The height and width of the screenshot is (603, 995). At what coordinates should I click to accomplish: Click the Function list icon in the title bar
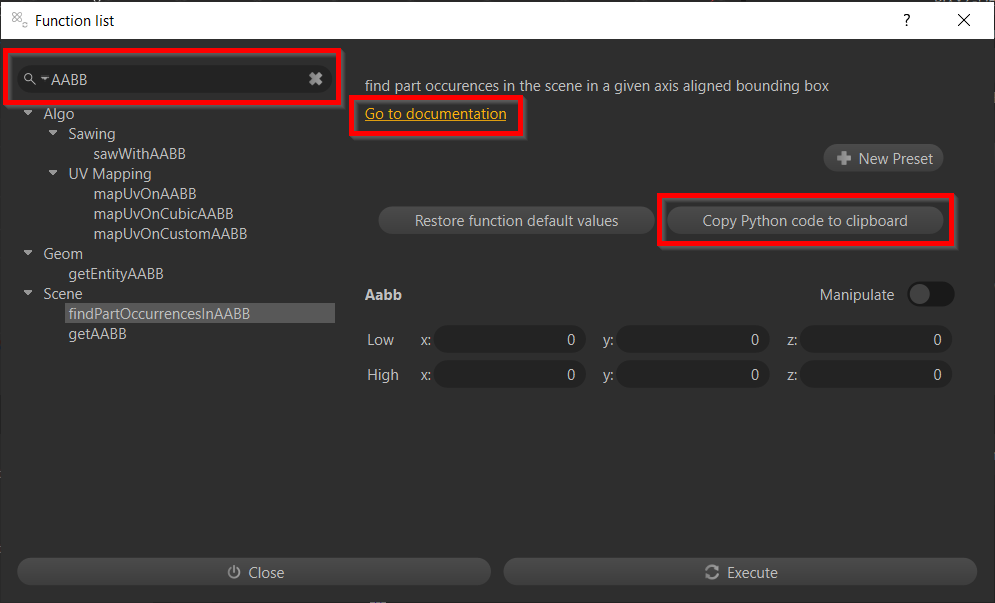tap(18, 18)
